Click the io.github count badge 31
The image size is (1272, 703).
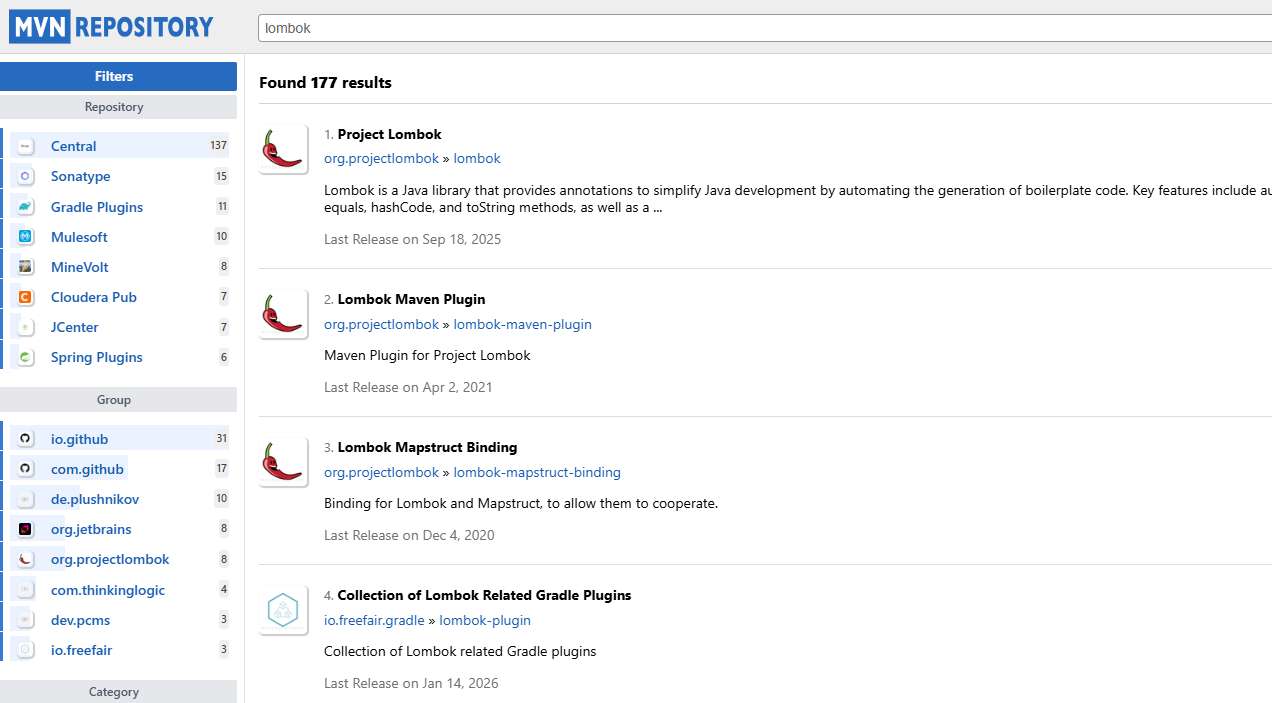[222, 439]
